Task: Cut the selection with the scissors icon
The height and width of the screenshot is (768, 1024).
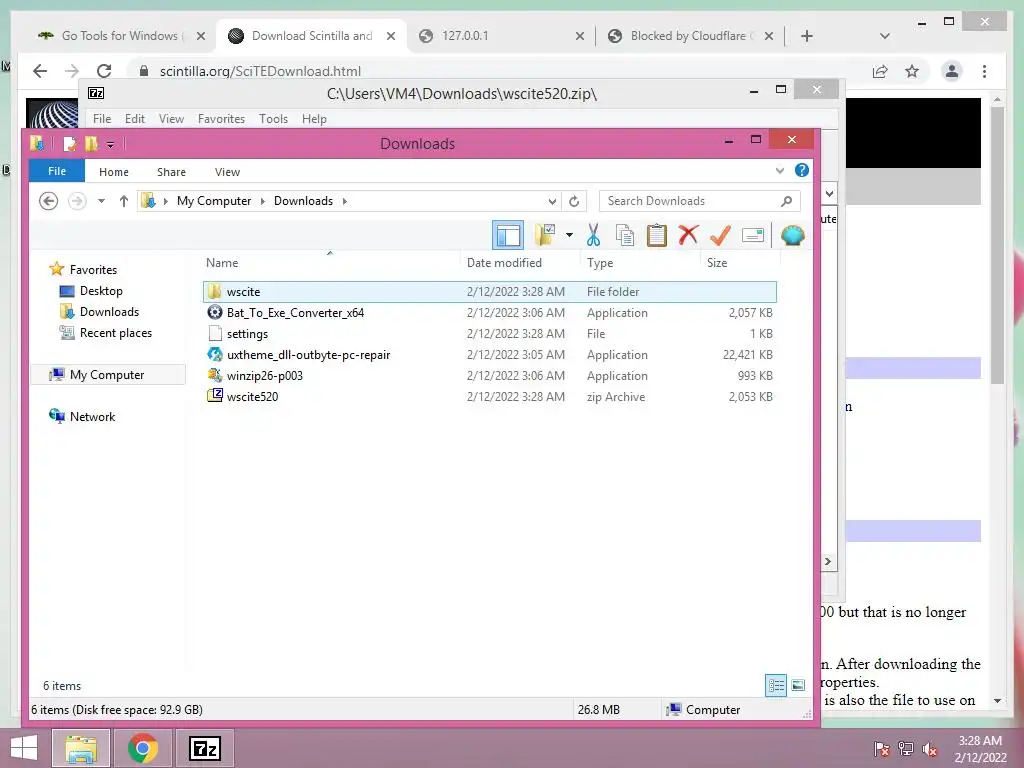Action: coord(593,235)
